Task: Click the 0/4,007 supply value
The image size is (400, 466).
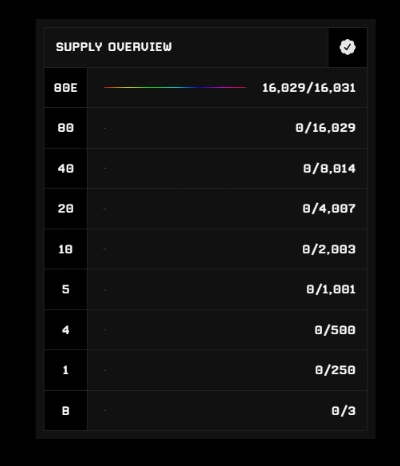Action: pyautogui.click(x=329, y=209)
